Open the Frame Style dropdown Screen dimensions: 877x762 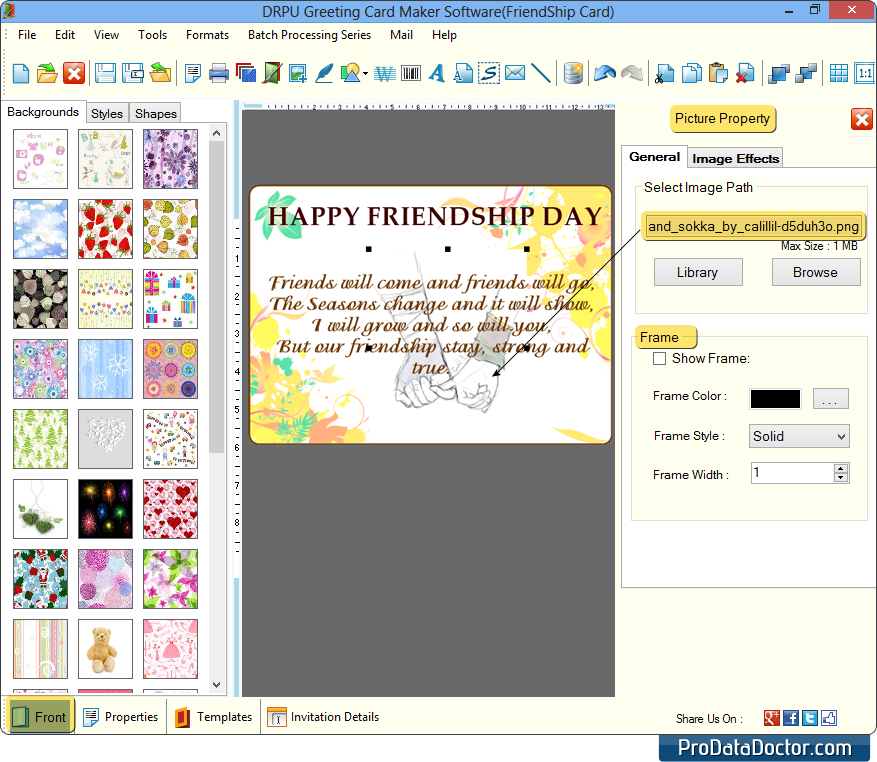(798, 436)
